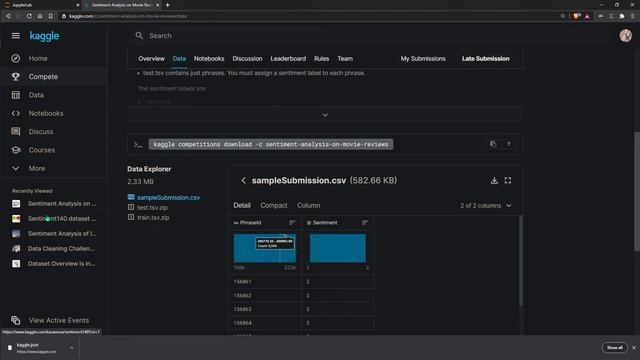
Task: Click the data table vertical scrollbar
Action: pos(520,261)
